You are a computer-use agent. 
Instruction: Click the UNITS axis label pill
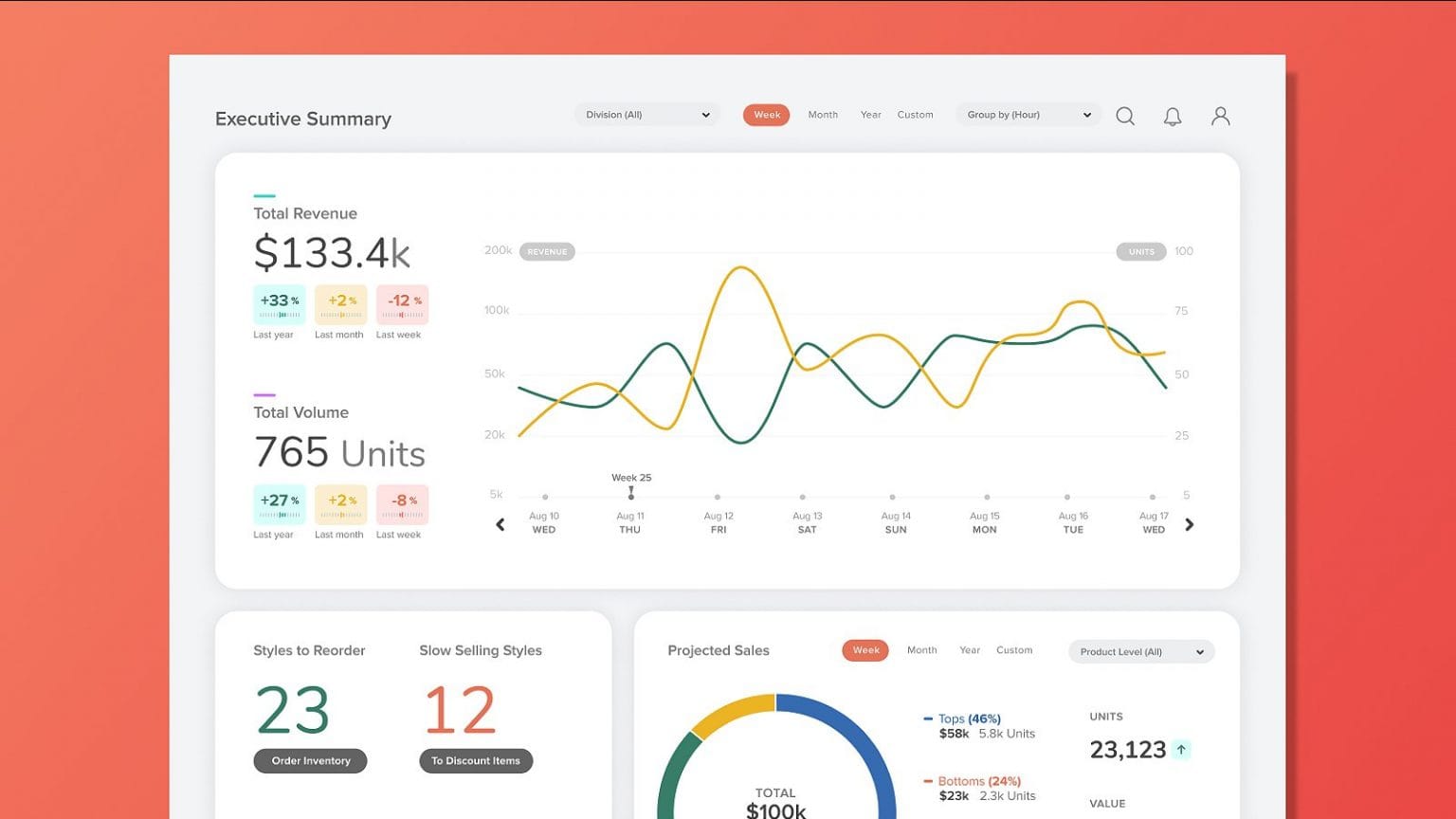[x=1141, y=251]
